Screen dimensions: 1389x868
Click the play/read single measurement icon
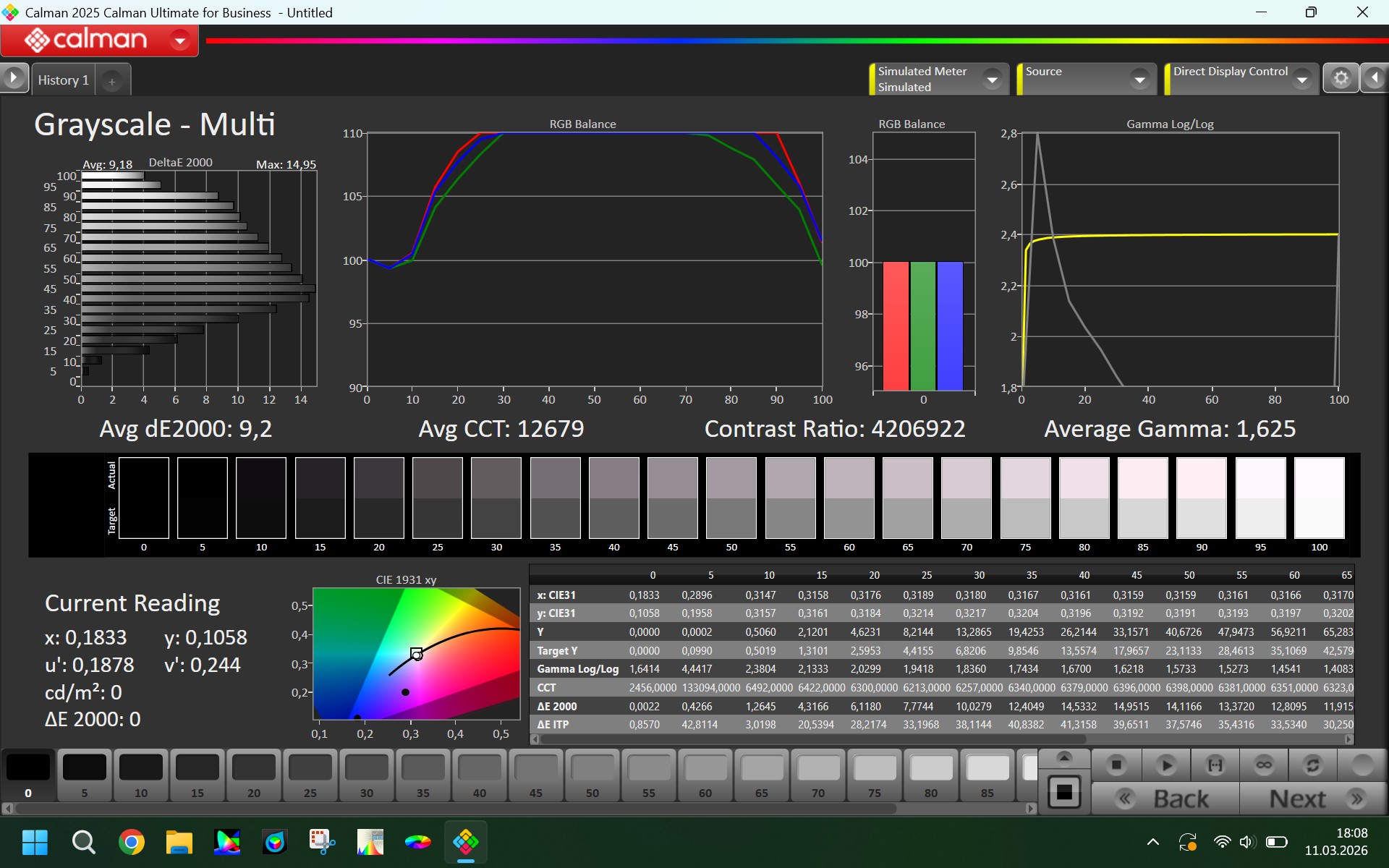(1165, 765)
